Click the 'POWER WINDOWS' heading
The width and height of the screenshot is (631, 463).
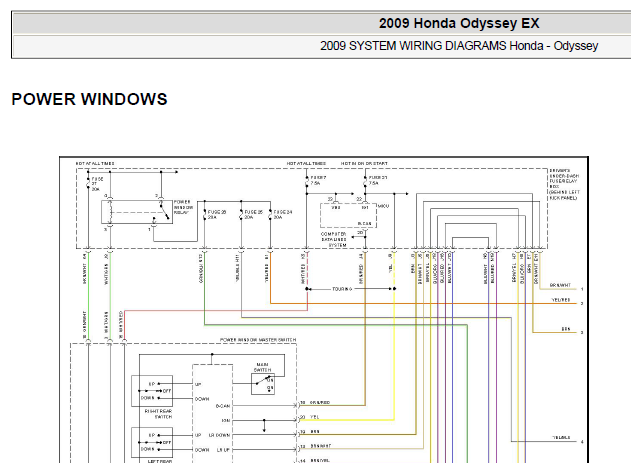(x=89, y=99)
